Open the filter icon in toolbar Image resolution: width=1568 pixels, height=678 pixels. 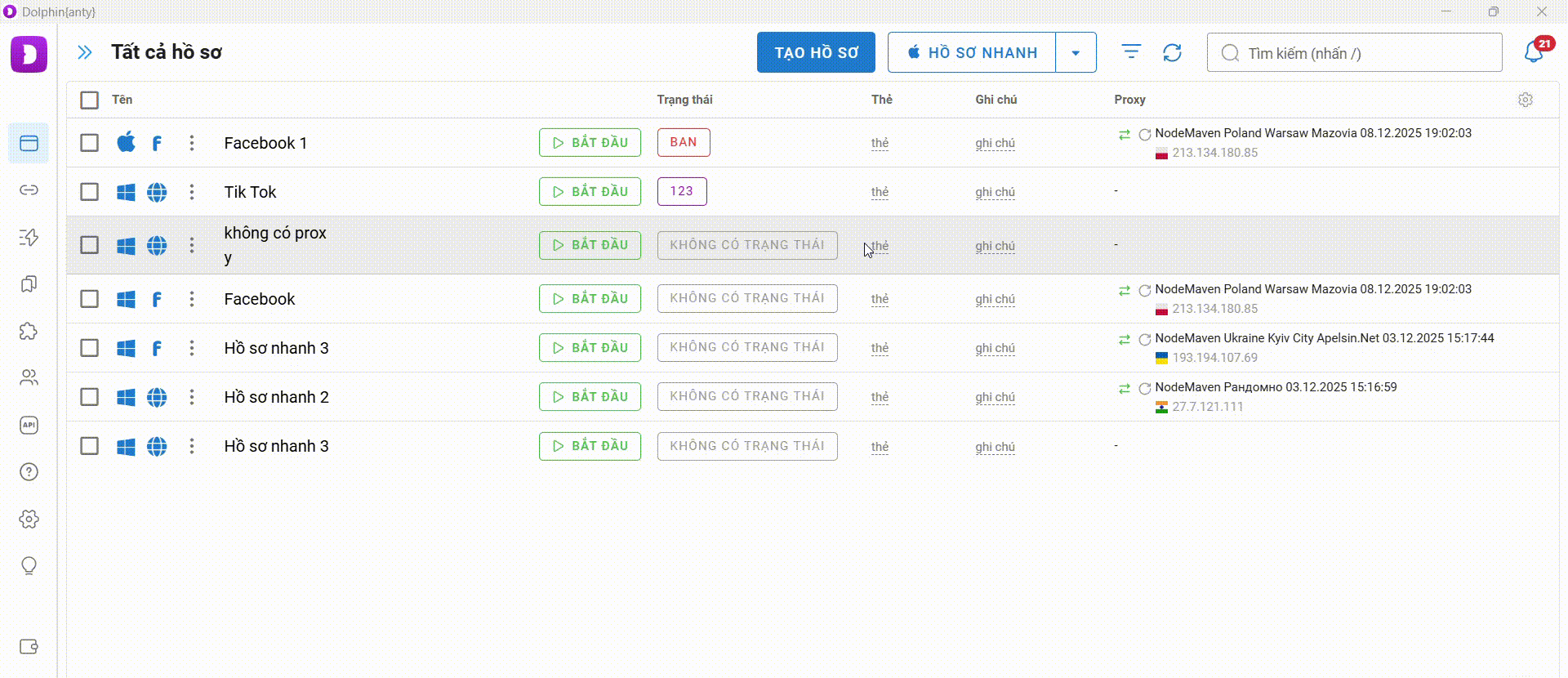coord(1130,52)
